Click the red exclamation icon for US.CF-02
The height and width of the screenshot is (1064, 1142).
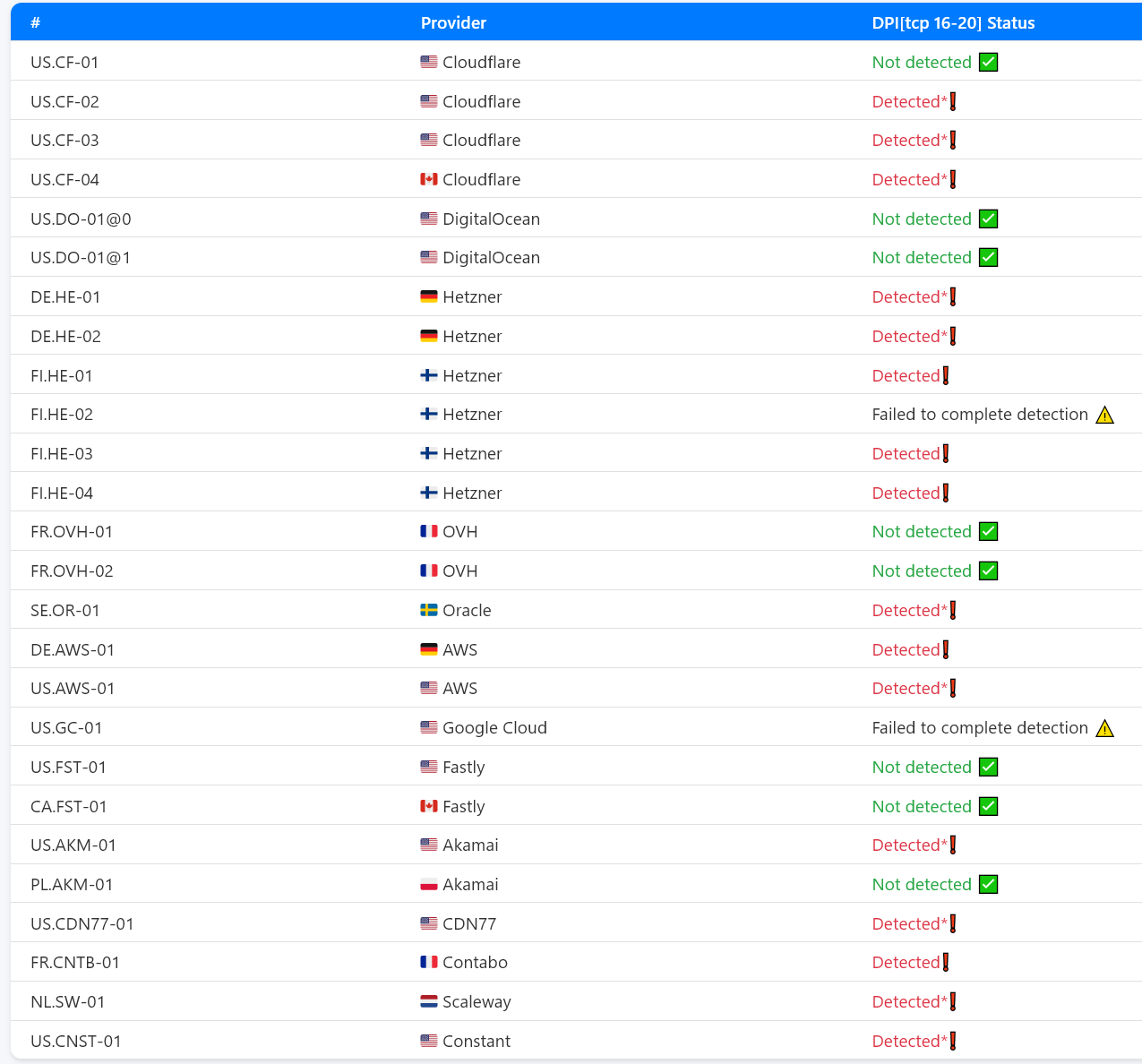tap(952, 101)
